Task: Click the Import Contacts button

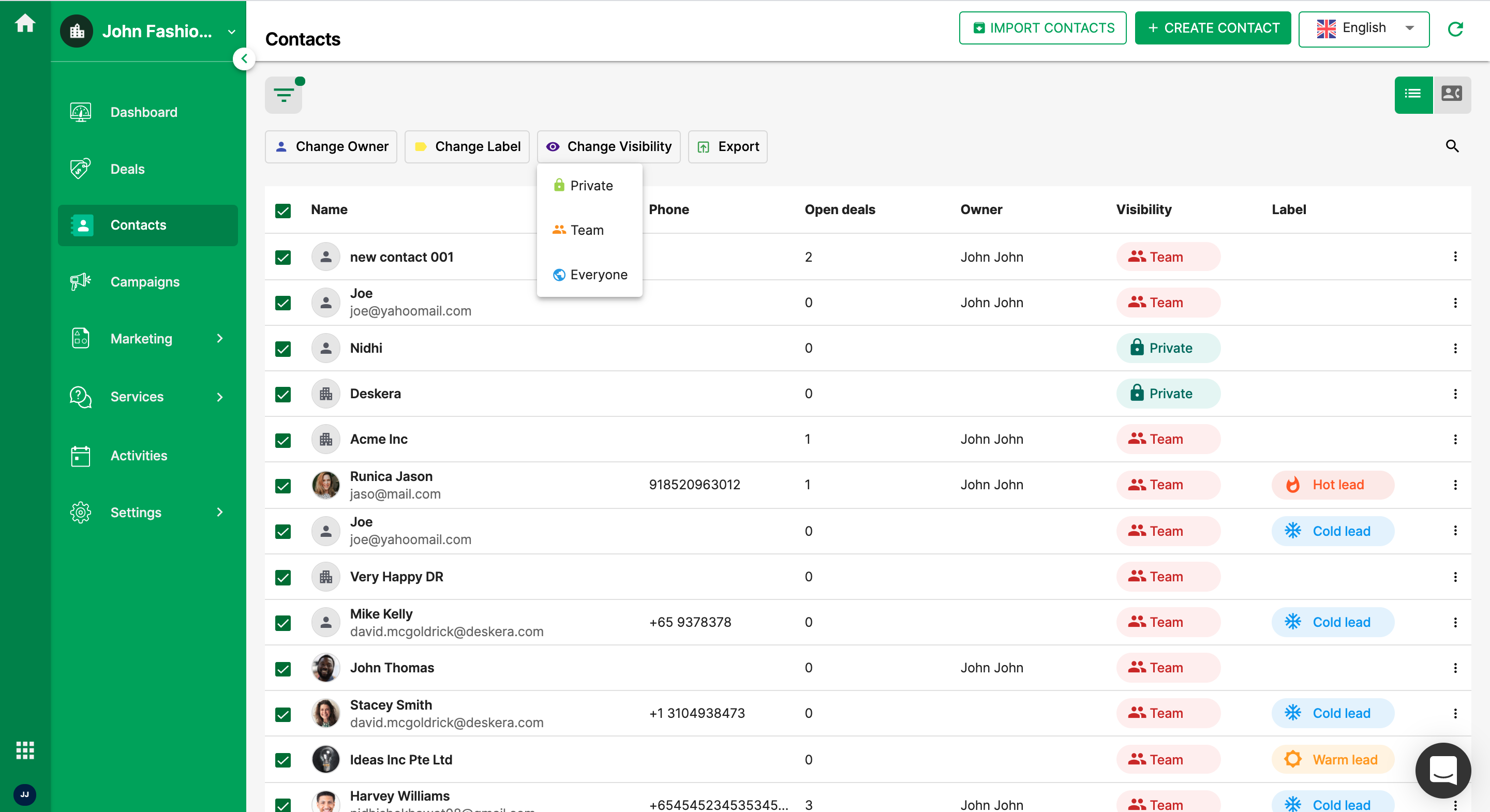Action: tap(1042, 27)
